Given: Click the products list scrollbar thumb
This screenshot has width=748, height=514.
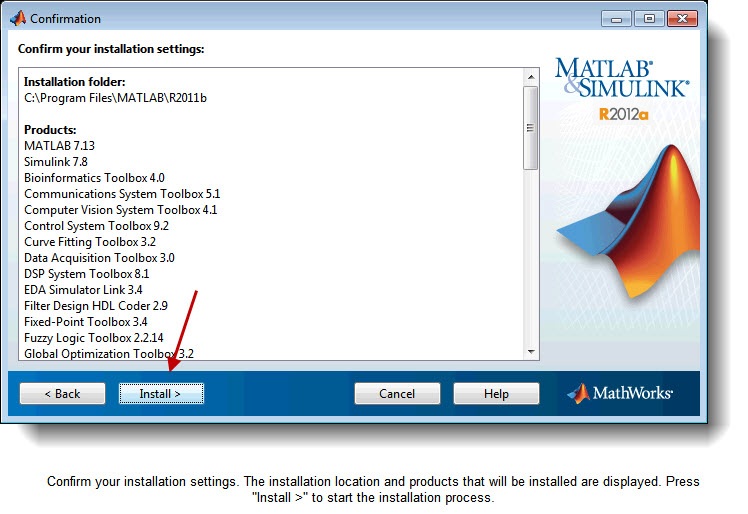Looking at the screenshot, I should point(530,128).
